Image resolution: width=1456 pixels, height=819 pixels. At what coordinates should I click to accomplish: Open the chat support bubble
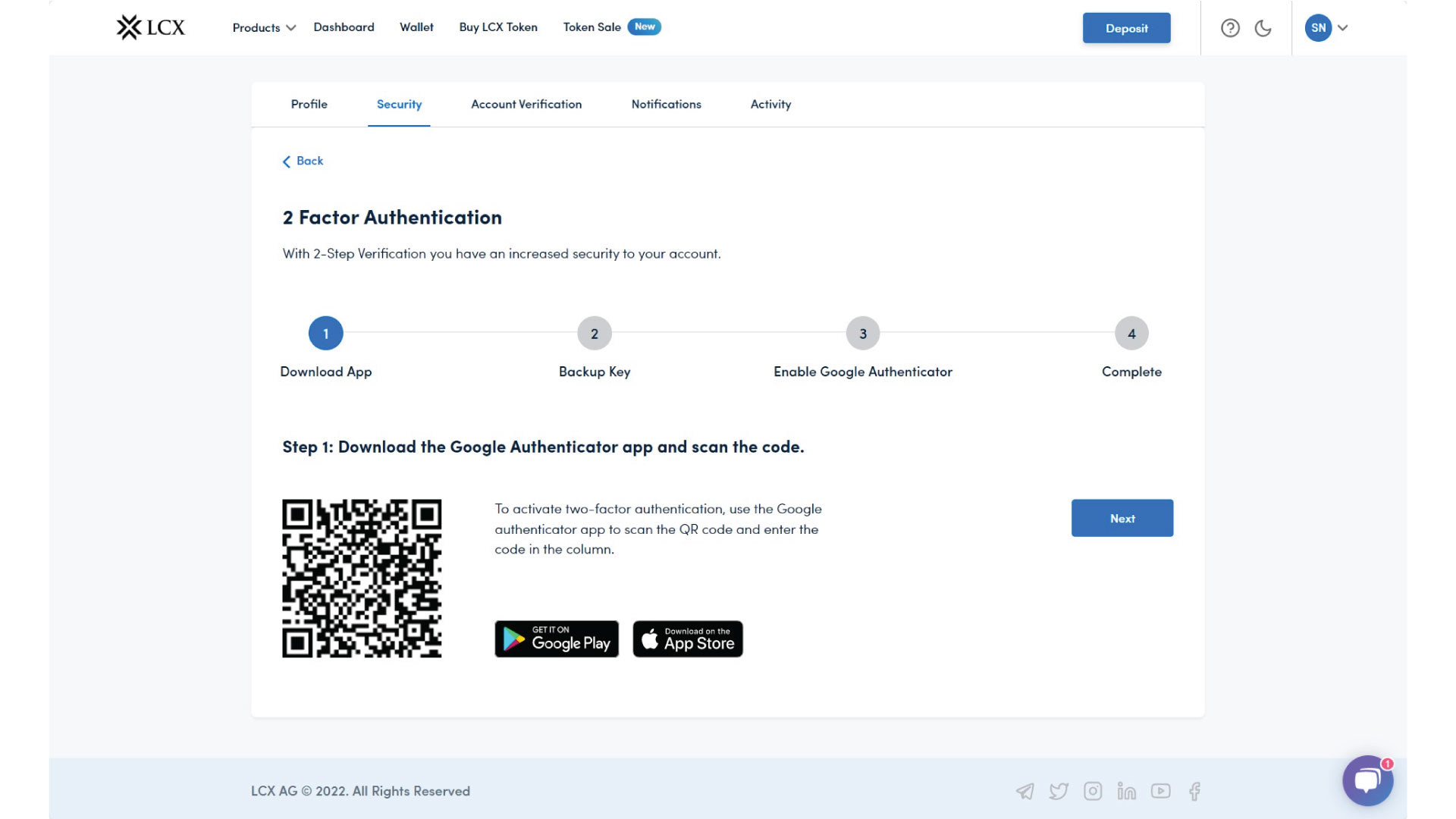click(x=1367, y=780)
